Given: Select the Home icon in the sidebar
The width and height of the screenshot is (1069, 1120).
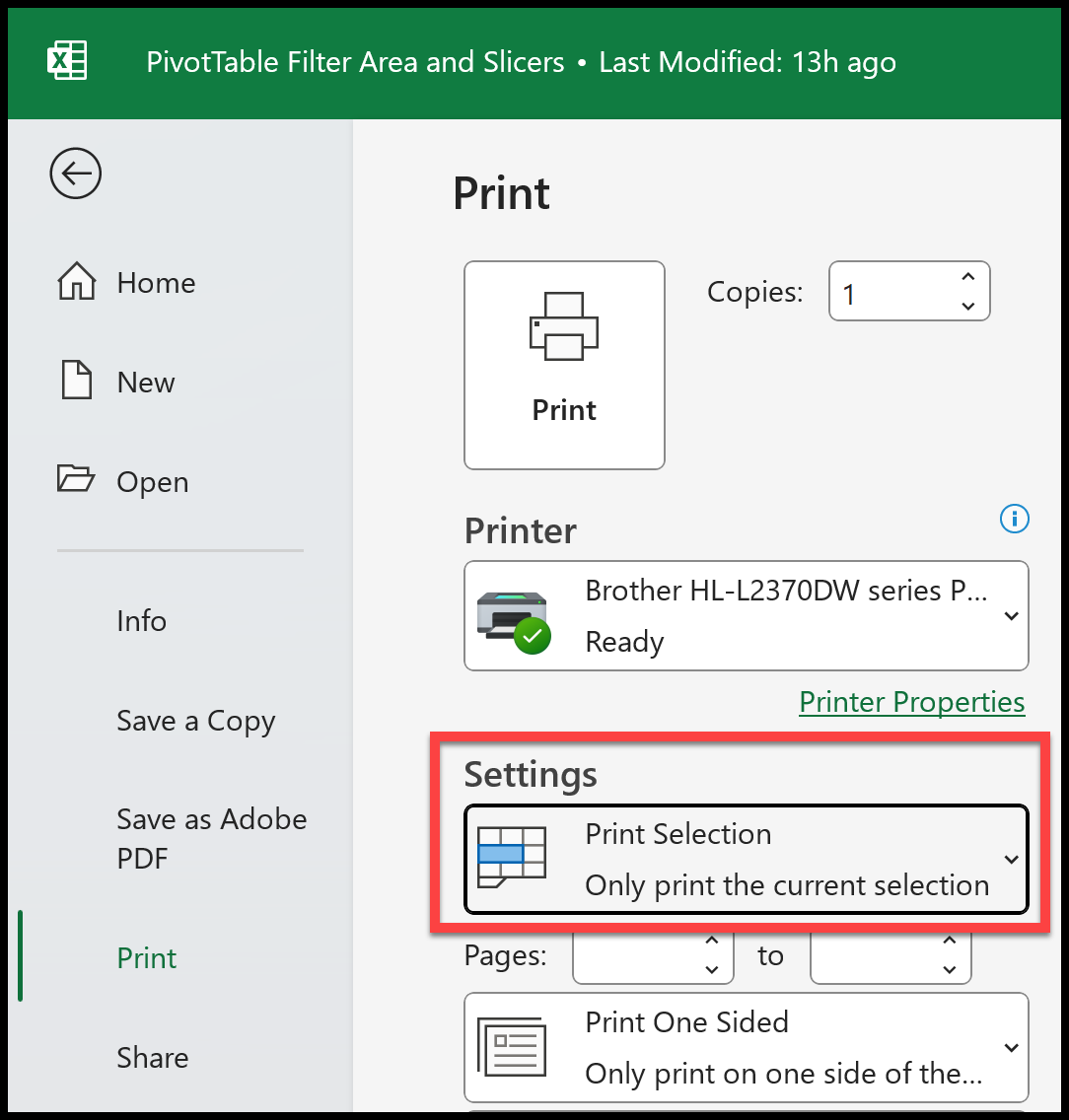Looking at the screenshot, I should (75, 282).
